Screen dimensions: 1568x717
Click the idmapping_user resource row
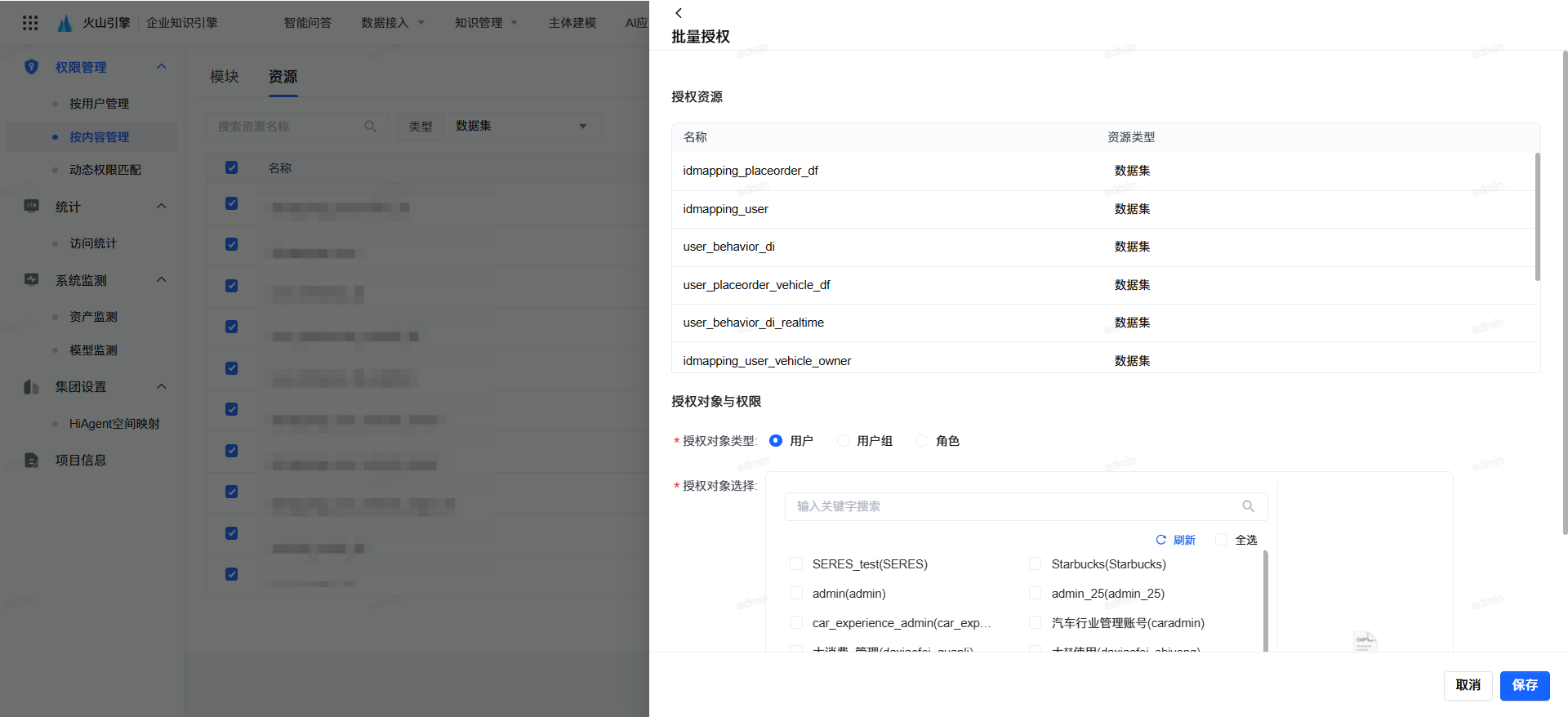[x=1103, y=209]
